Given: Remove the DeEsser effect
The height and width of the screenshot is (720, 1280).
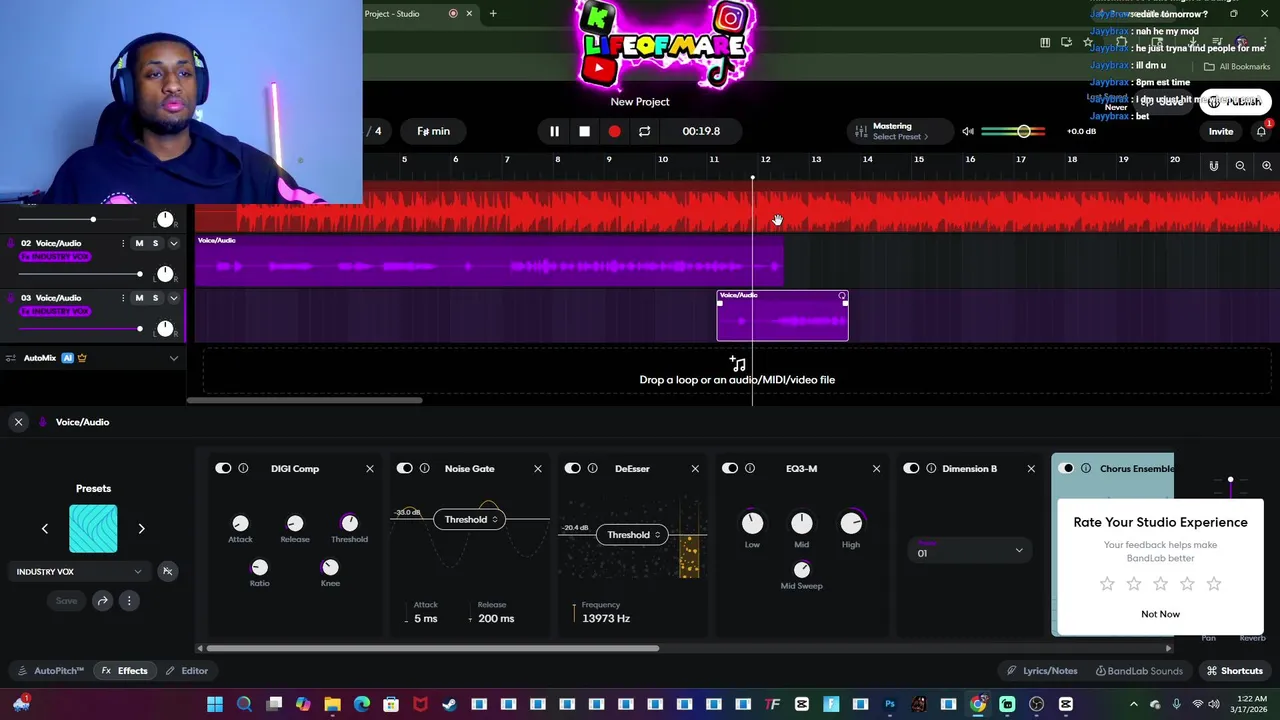Looking at the screenshot, I should coord(695,468).
